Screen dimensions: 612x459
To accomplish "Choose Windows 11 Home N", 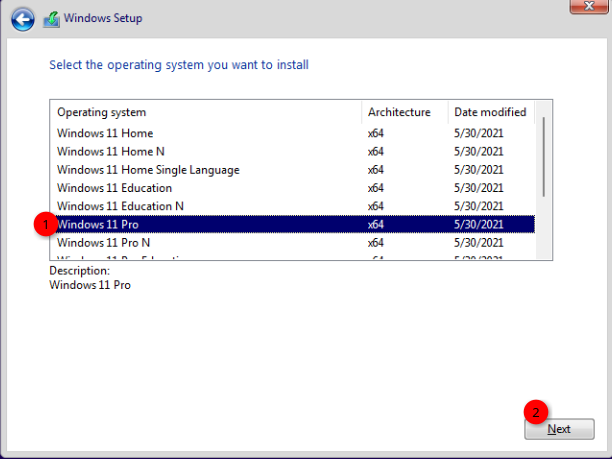I will tap(111, 151).
